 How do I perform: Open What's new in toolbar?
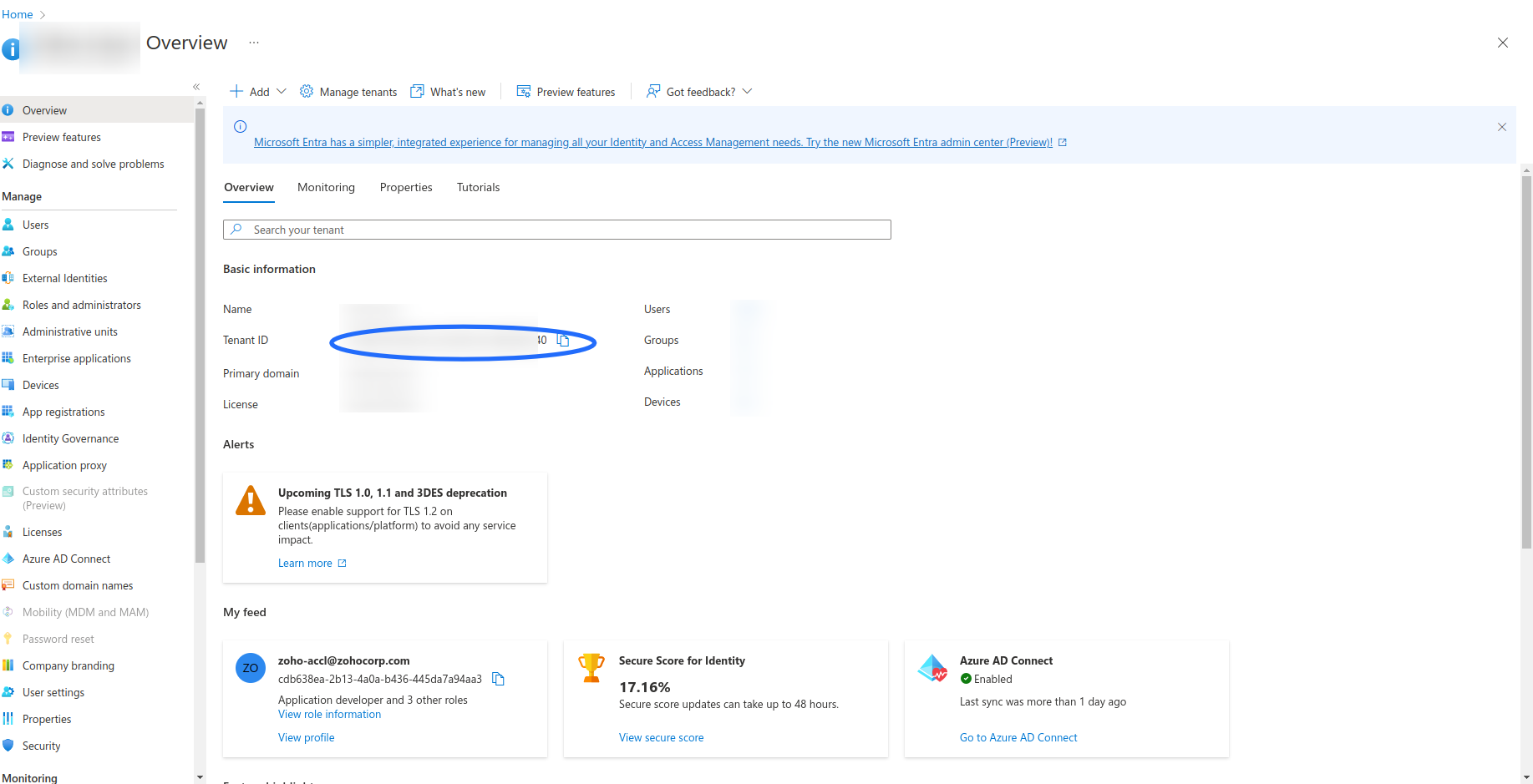(448, 92)
